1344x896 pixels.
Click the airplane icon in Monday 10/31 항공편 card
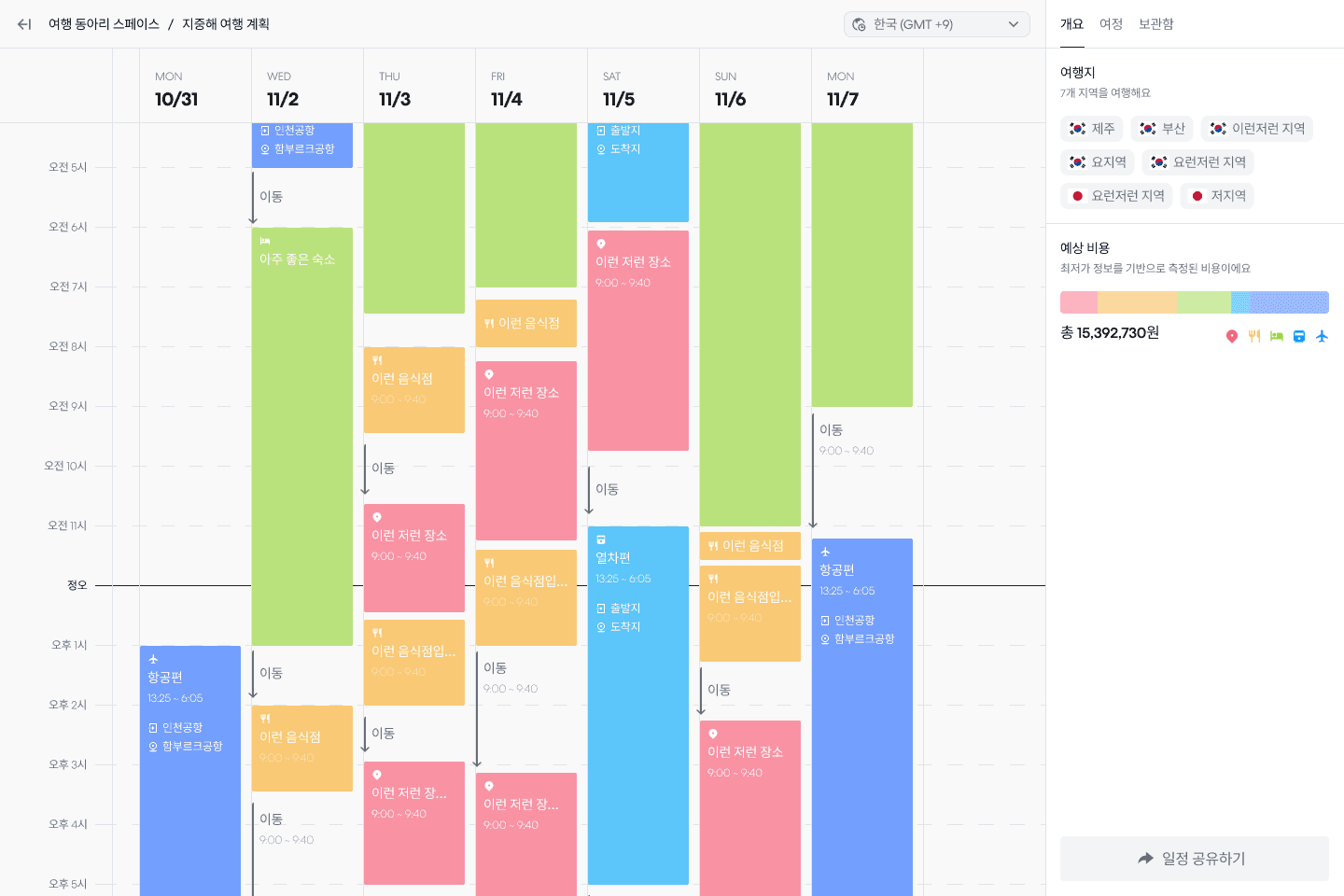coord(153,659)
